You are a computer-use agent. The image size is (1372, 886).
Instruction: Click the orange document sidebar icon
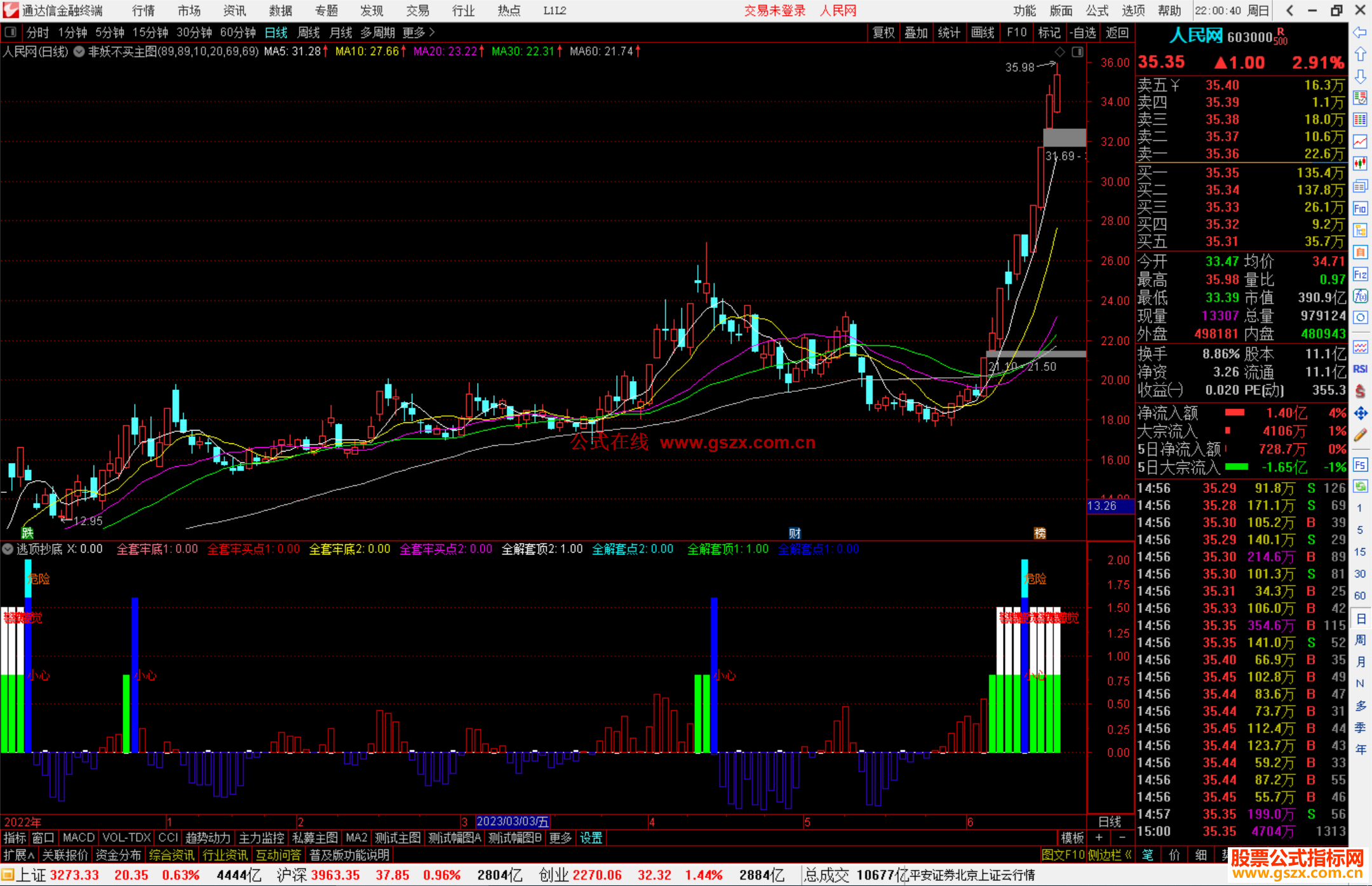coord(1360,252)
